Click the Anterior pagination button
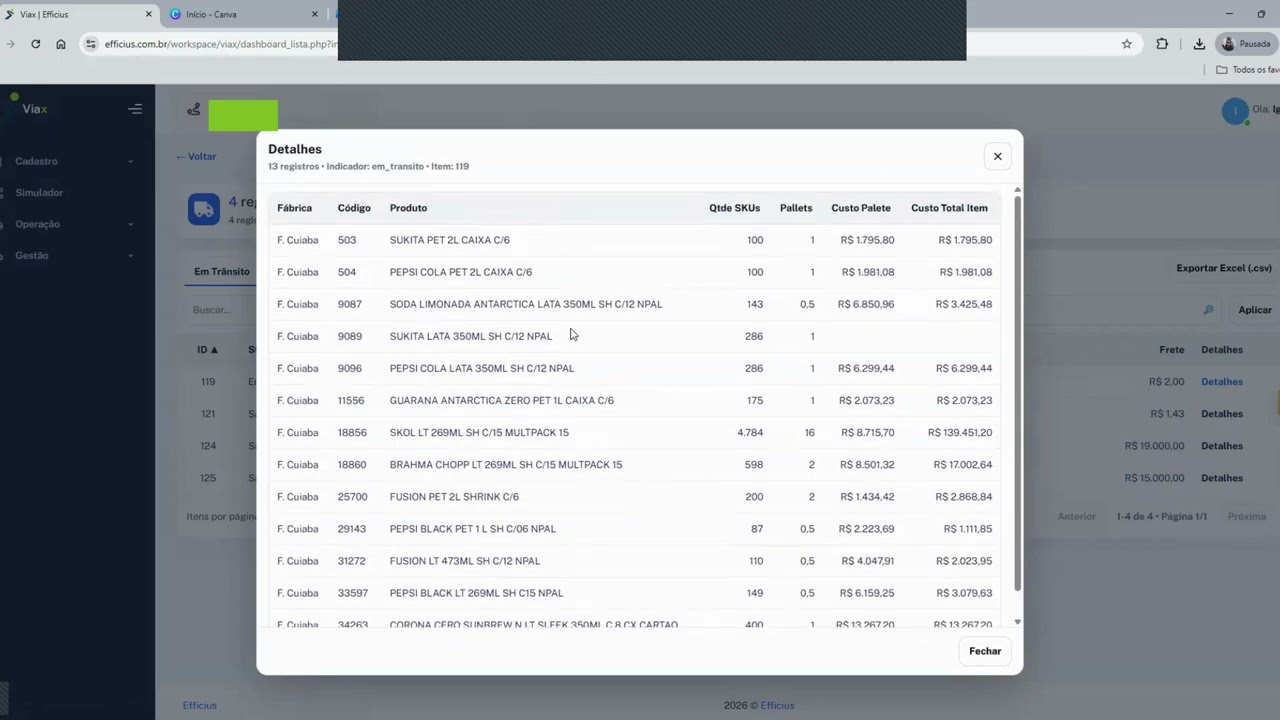The width and height of the screenshot is (1280, 720). click(x=1077, y=517)
